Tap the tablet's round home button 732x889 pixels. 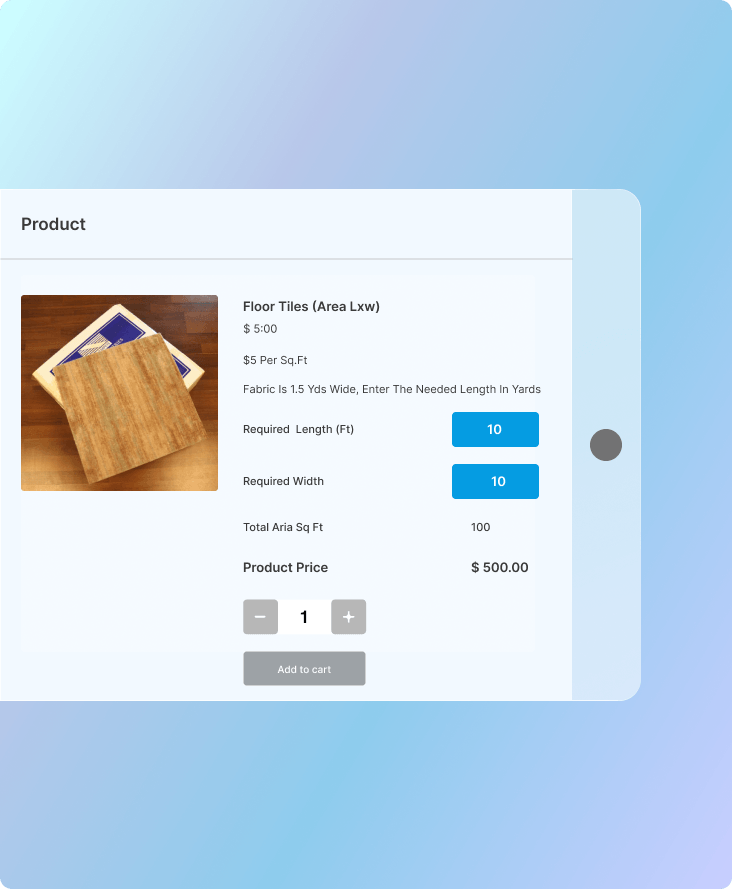(606, 444)
